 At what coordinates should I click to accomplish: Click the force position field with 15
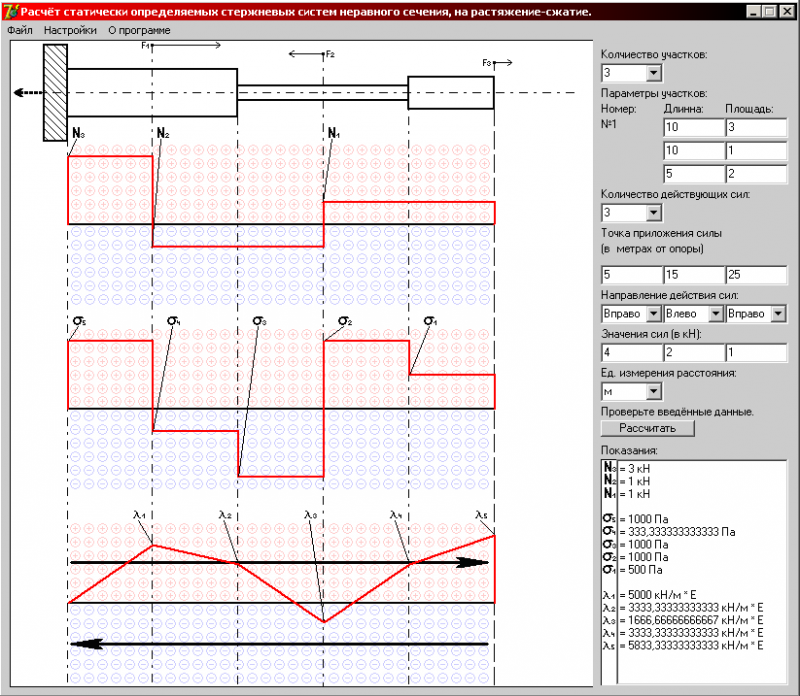click(694, 275)
